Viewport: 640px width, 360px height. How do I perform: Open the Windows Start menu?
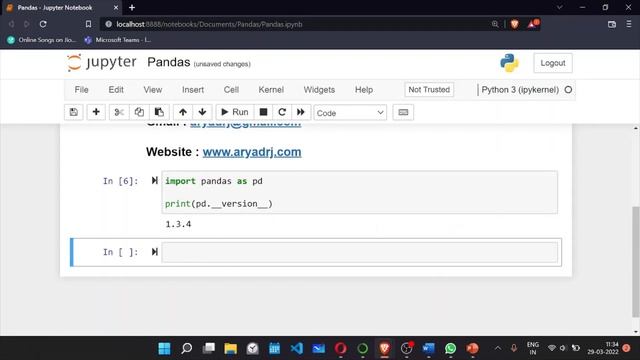(164, 348)
